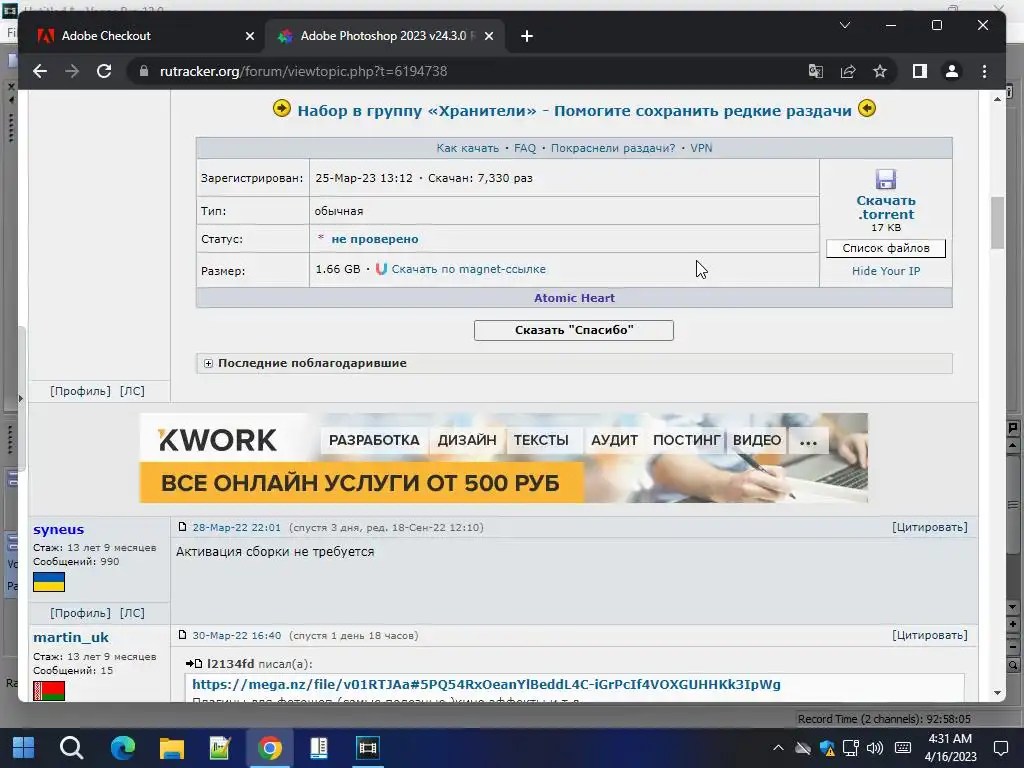Viewport: 1024px width, 768px height.
Task: Click the video editor filmstrip taskbar icon
Action: point(368,748)
